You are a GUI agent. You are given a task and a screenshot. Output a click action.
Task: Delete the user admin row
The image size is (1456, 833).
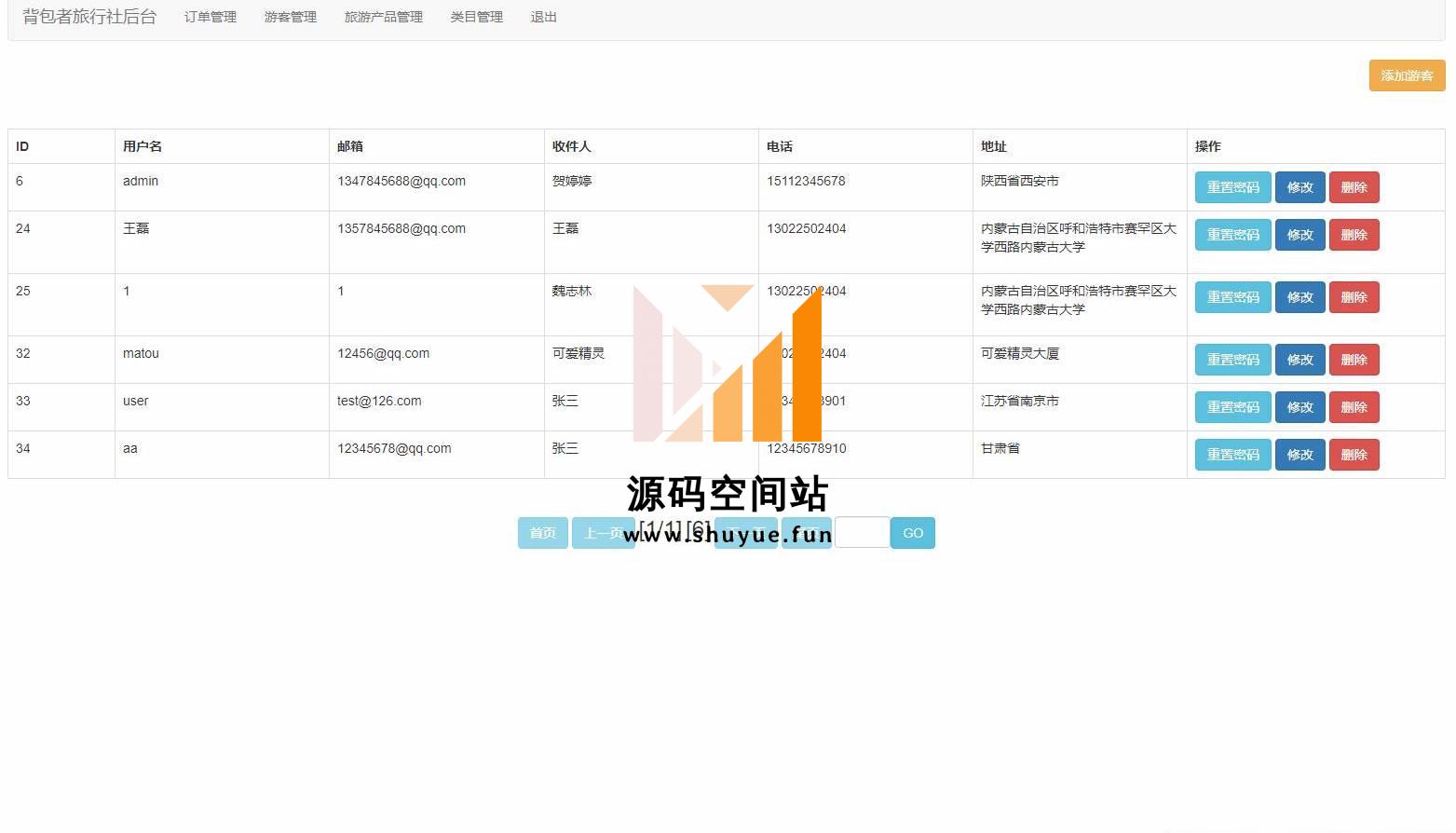tap(1354, 187)
